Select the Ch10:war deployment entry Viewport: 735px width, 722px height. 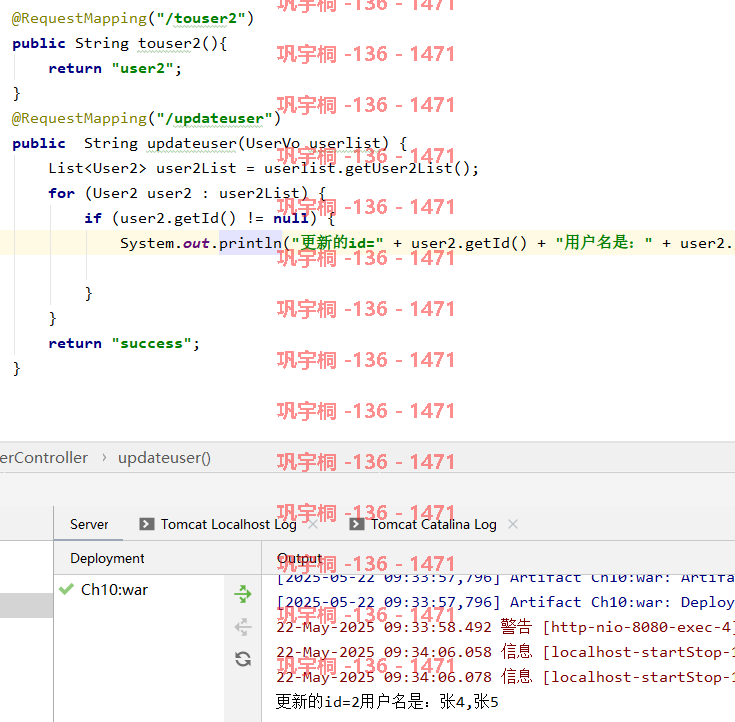point(114,590)
